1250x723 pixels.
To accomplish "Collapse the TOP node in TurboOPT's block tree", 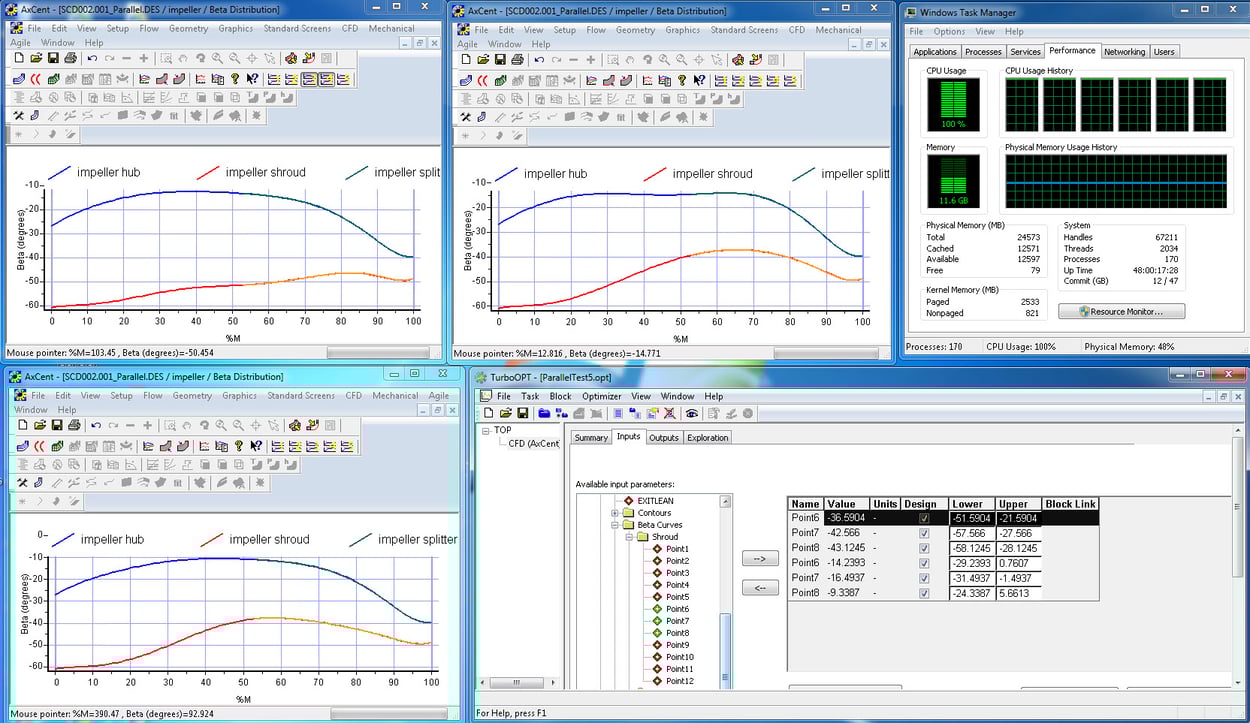I will click(488, 429).
